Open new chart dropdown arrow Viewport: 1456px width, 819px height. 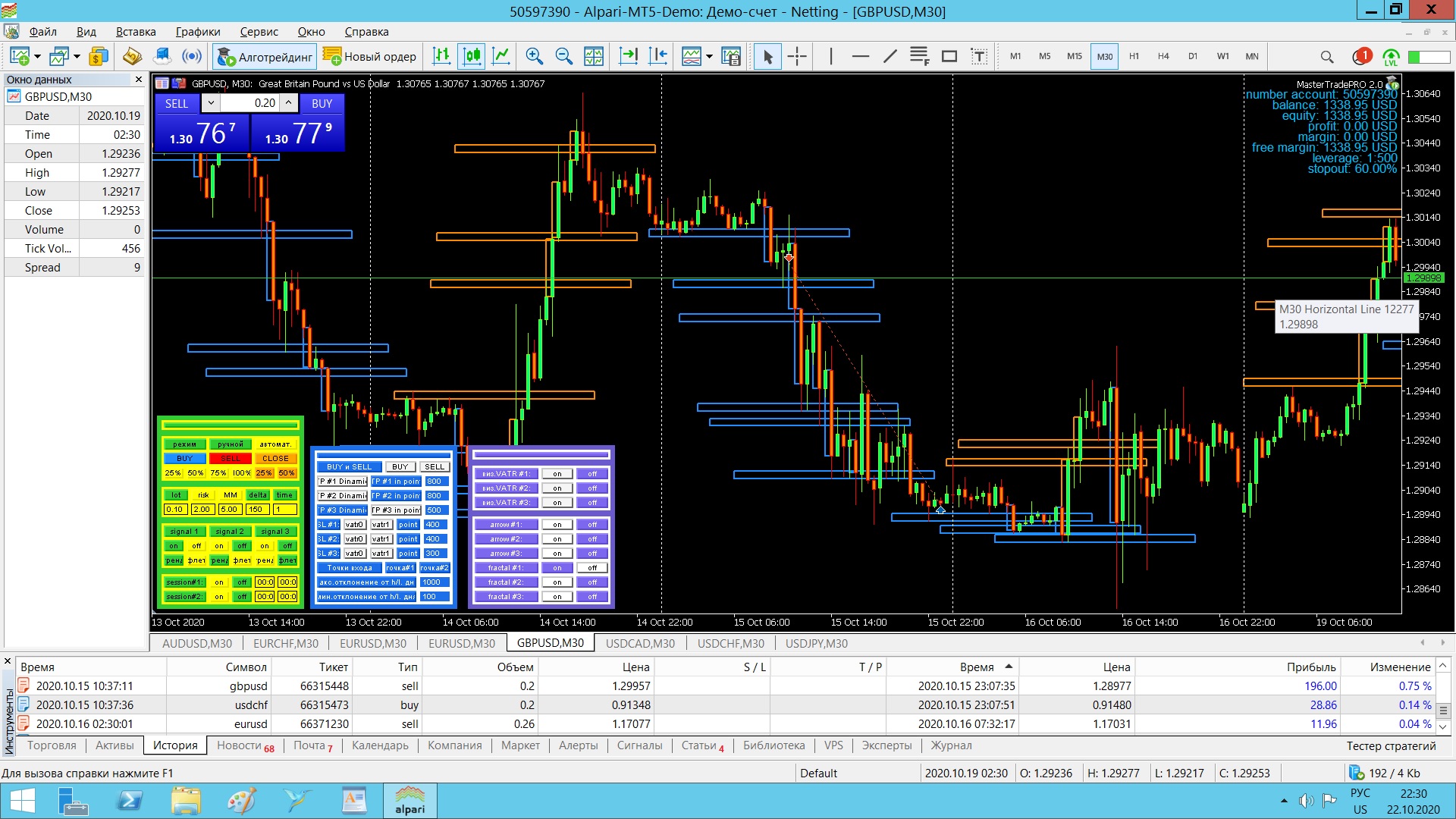pyautogui.click(x=37, y=57)
